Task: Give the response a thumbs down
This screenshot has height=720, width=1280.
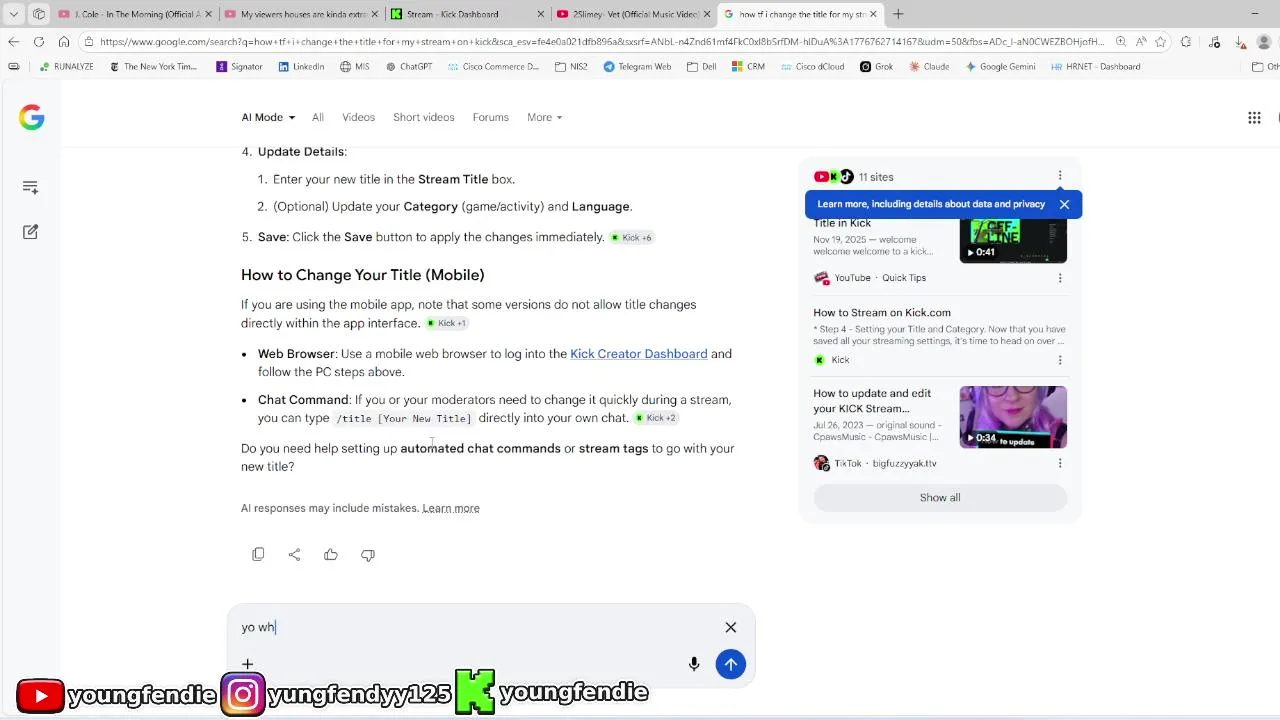Action: [368, 554]
